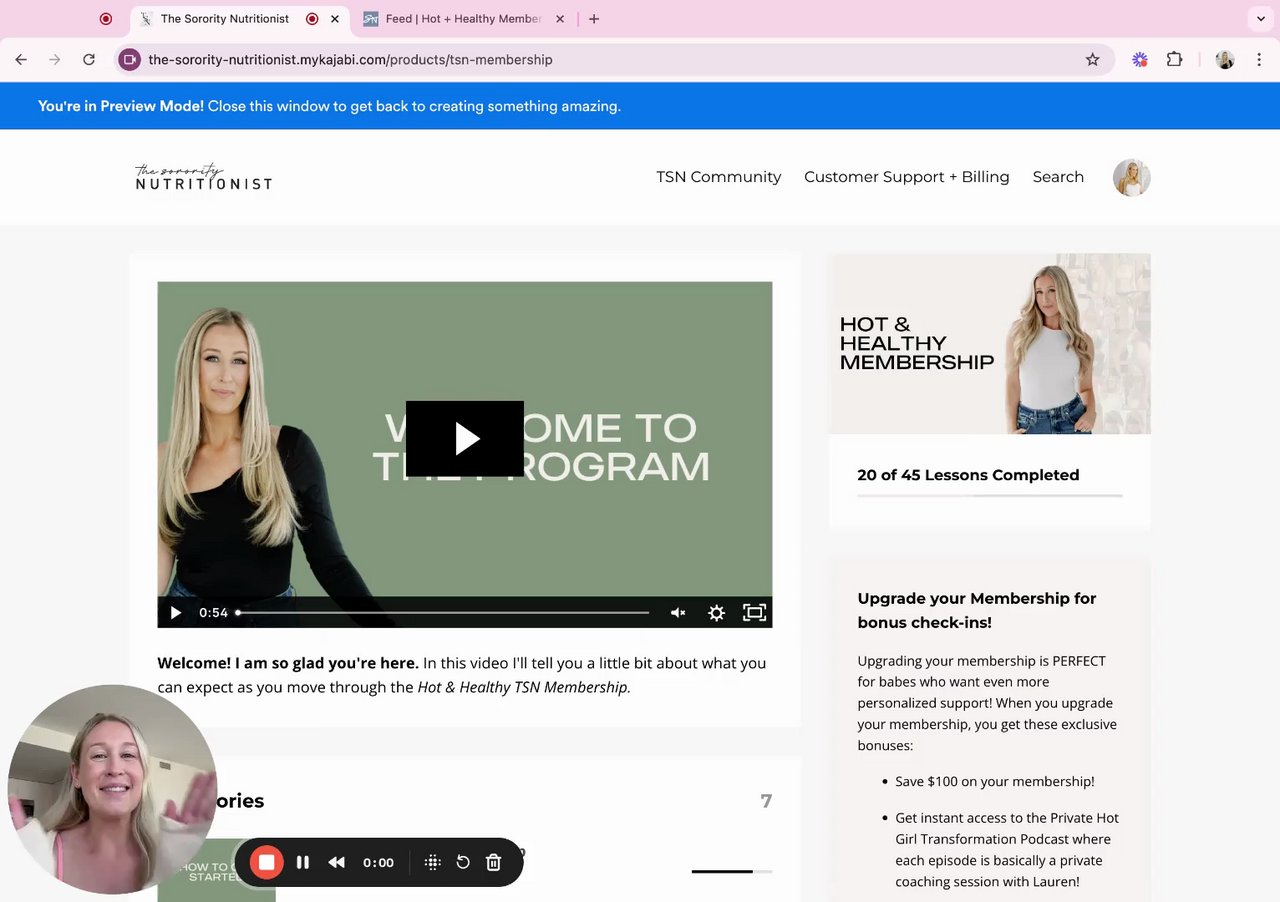View site information icon in address bar
Image resolution: width=1280 pixels, height=902 pixels.
coord(129,60)
